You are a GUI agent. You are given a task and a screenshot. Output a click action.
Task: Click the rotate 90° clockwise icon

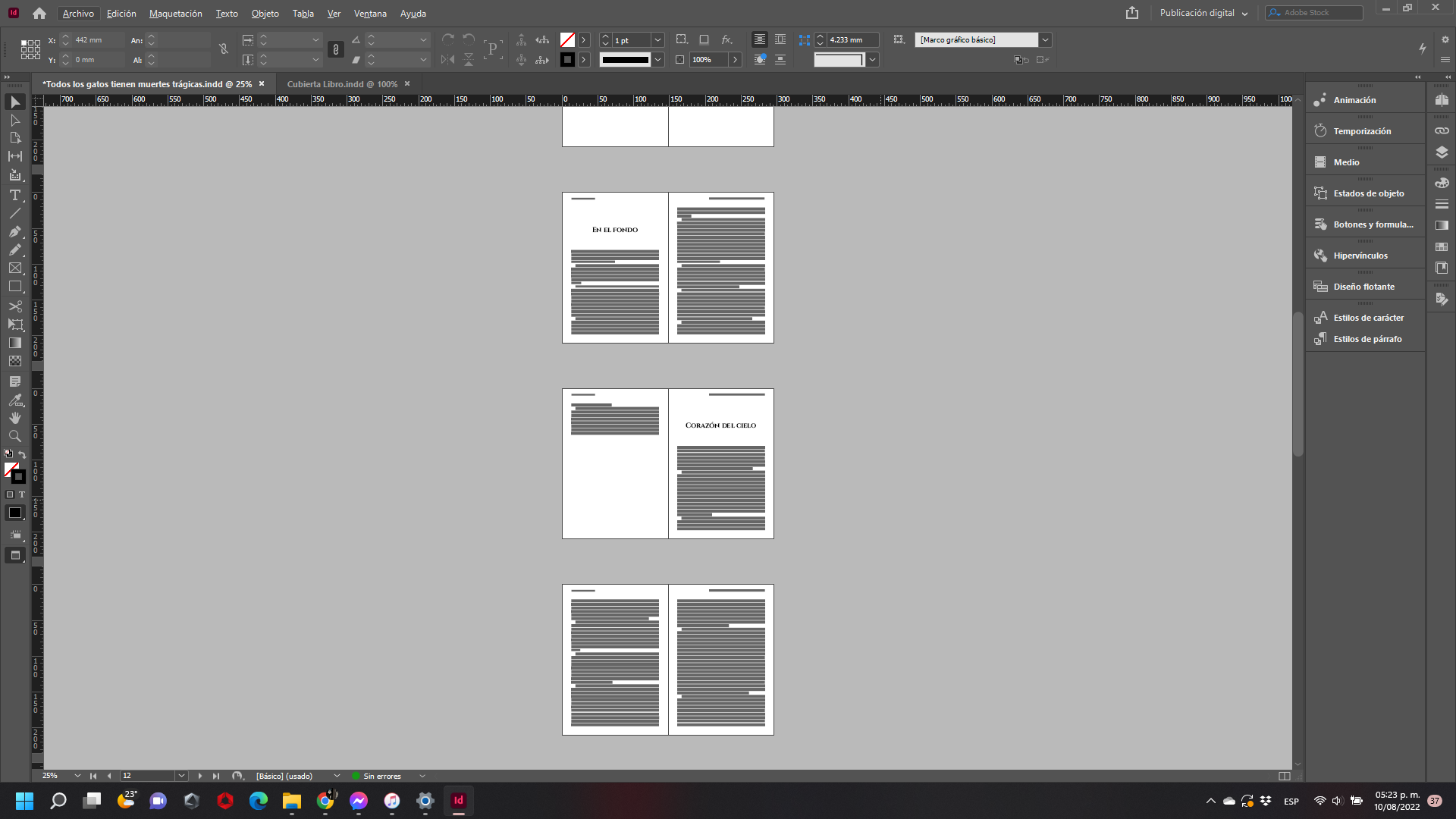[448, 39]
